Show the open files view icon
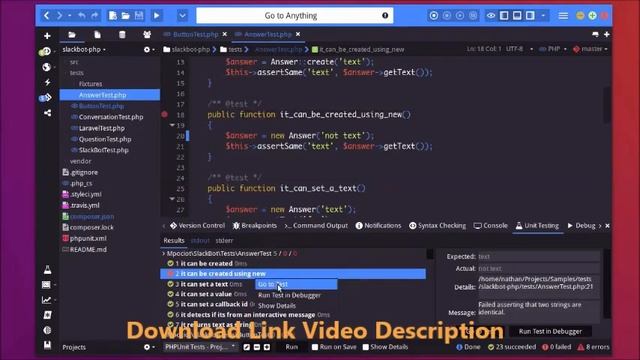Screen dimensions: 640x360 (x=97, y=35)
